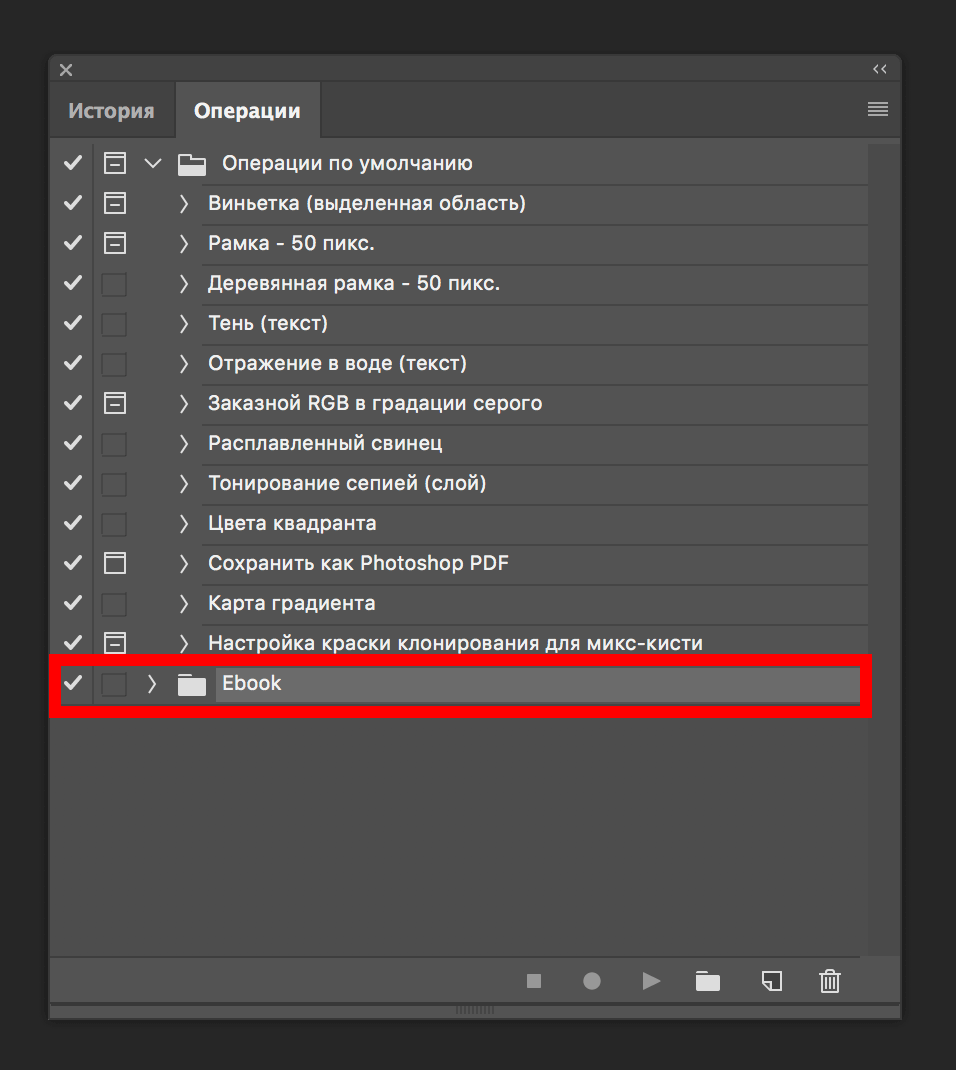Viewport: 956px width, 1070px height.
Task: Create new action set folder icon
Action: [708, 981]
